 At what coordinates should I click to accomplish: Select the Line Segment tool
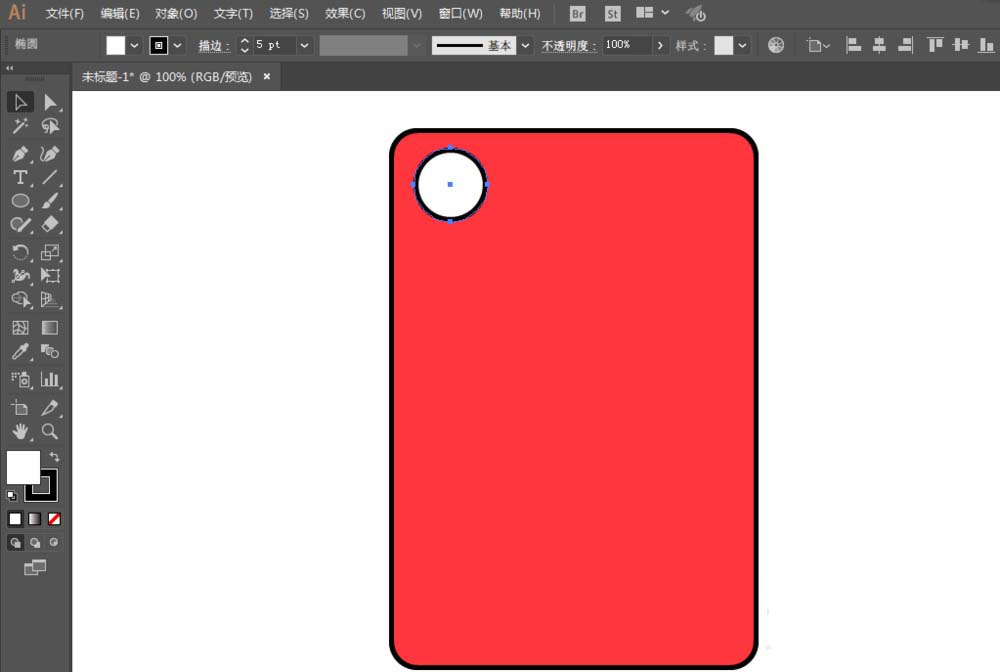(x=50, y=177)
